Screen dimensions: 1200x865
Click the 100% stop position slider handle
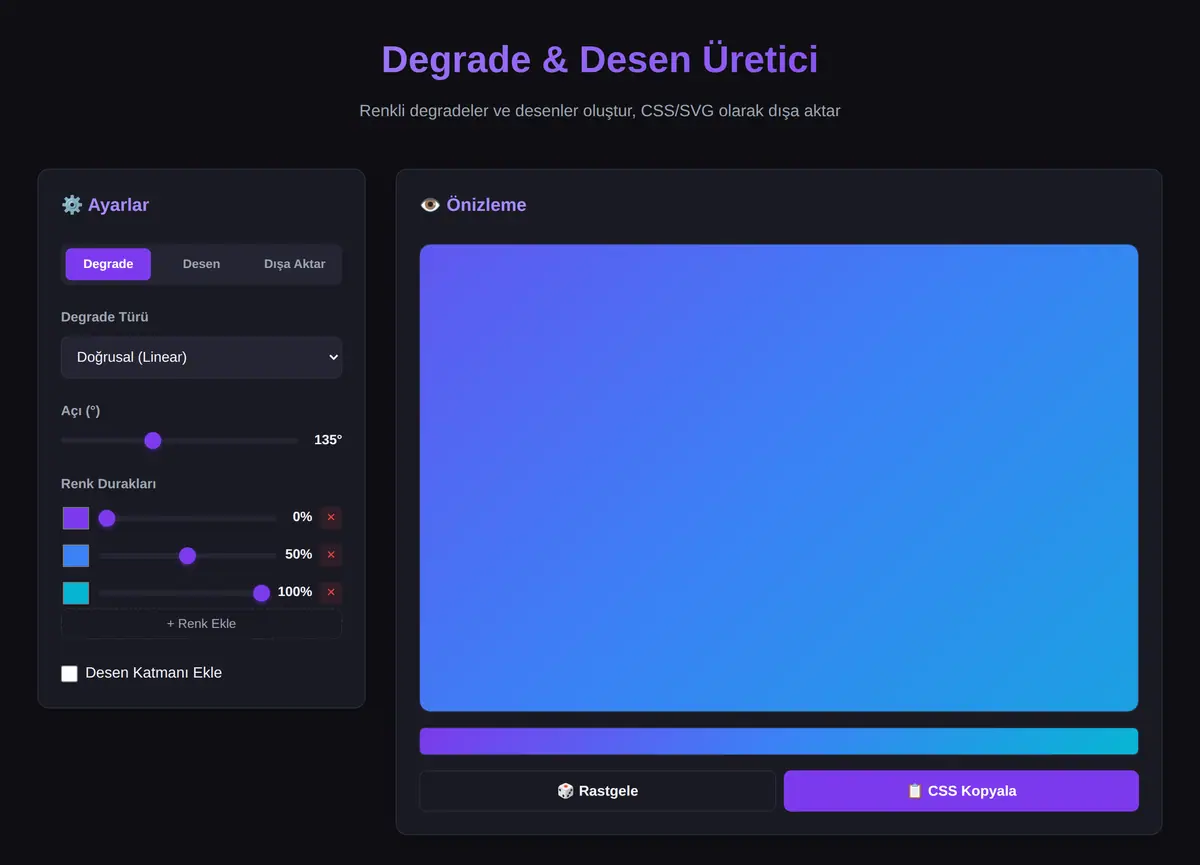[x=262, y=593]
